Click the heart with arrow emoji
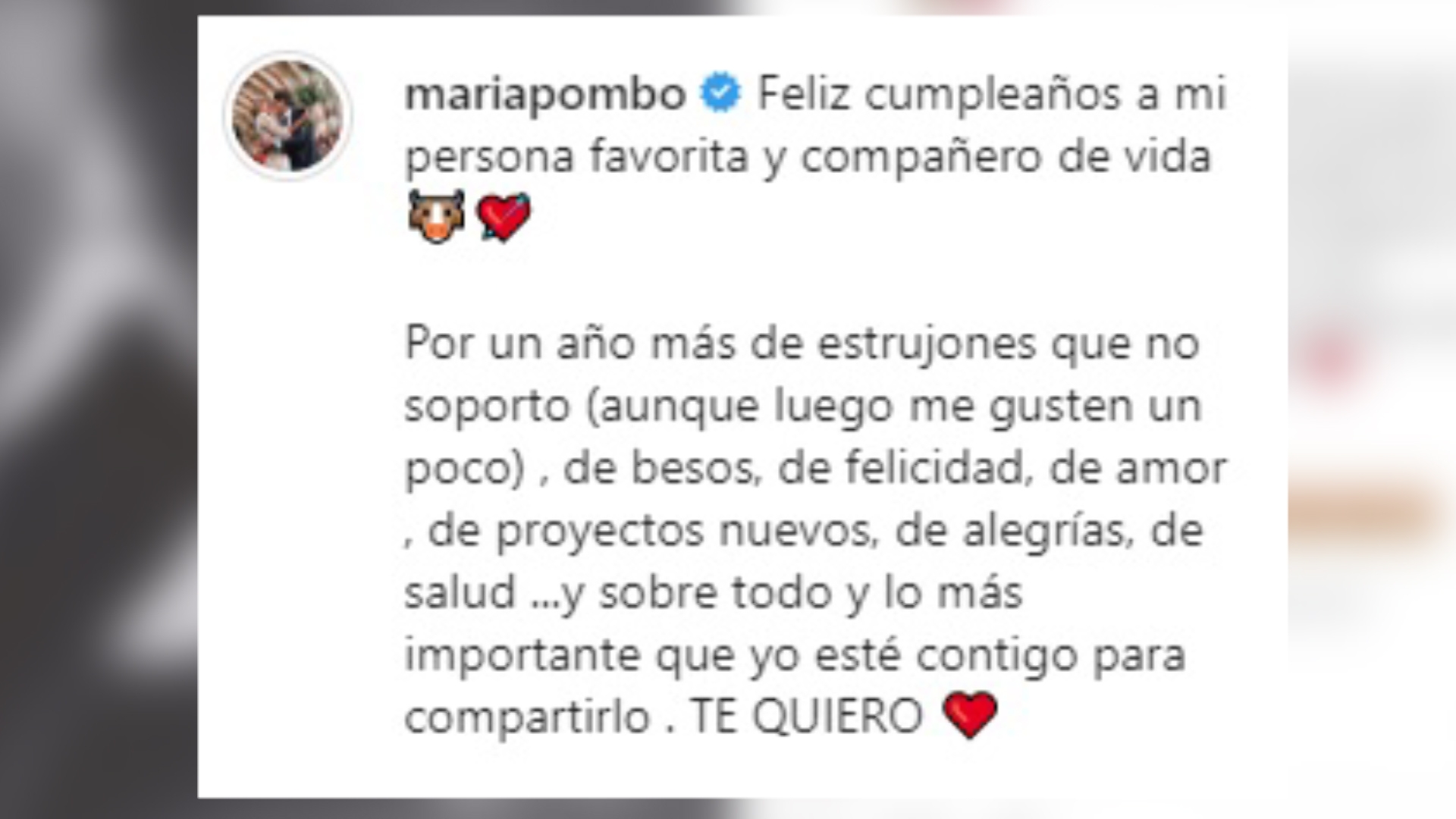 504,217
